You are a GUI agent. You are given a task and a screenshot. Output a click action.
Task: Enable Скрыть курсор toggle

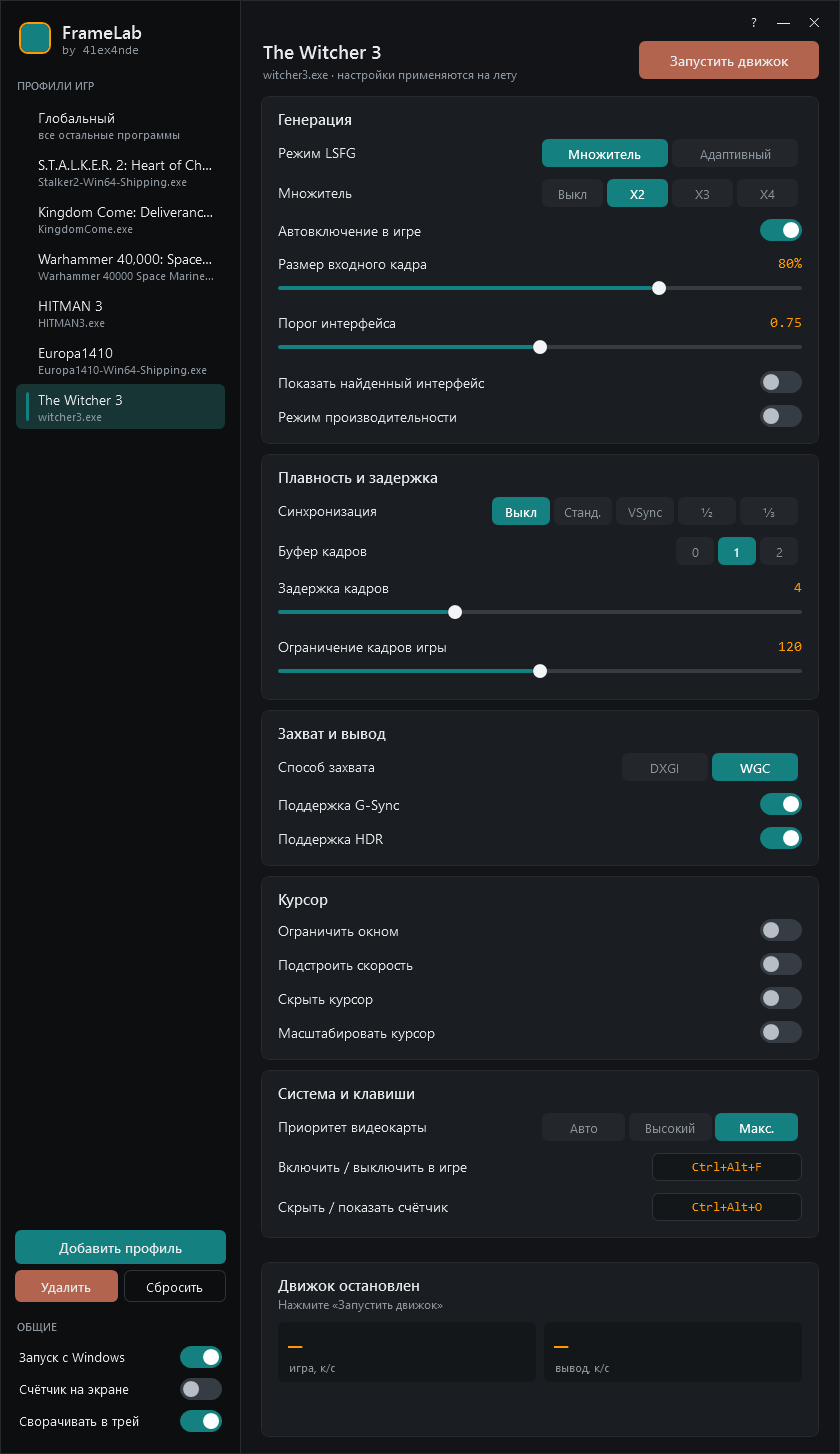[x=781, y=998]
